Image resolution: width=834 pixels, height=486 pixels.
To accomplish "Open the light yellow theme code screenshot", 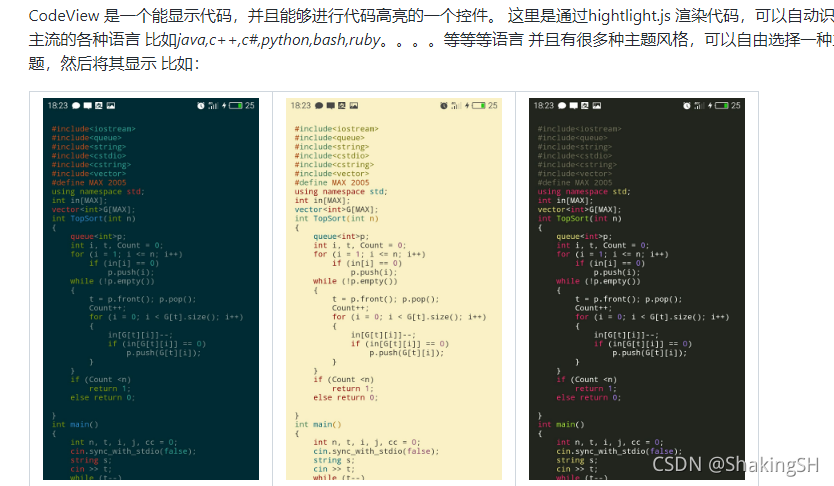I will coord(394,289).
